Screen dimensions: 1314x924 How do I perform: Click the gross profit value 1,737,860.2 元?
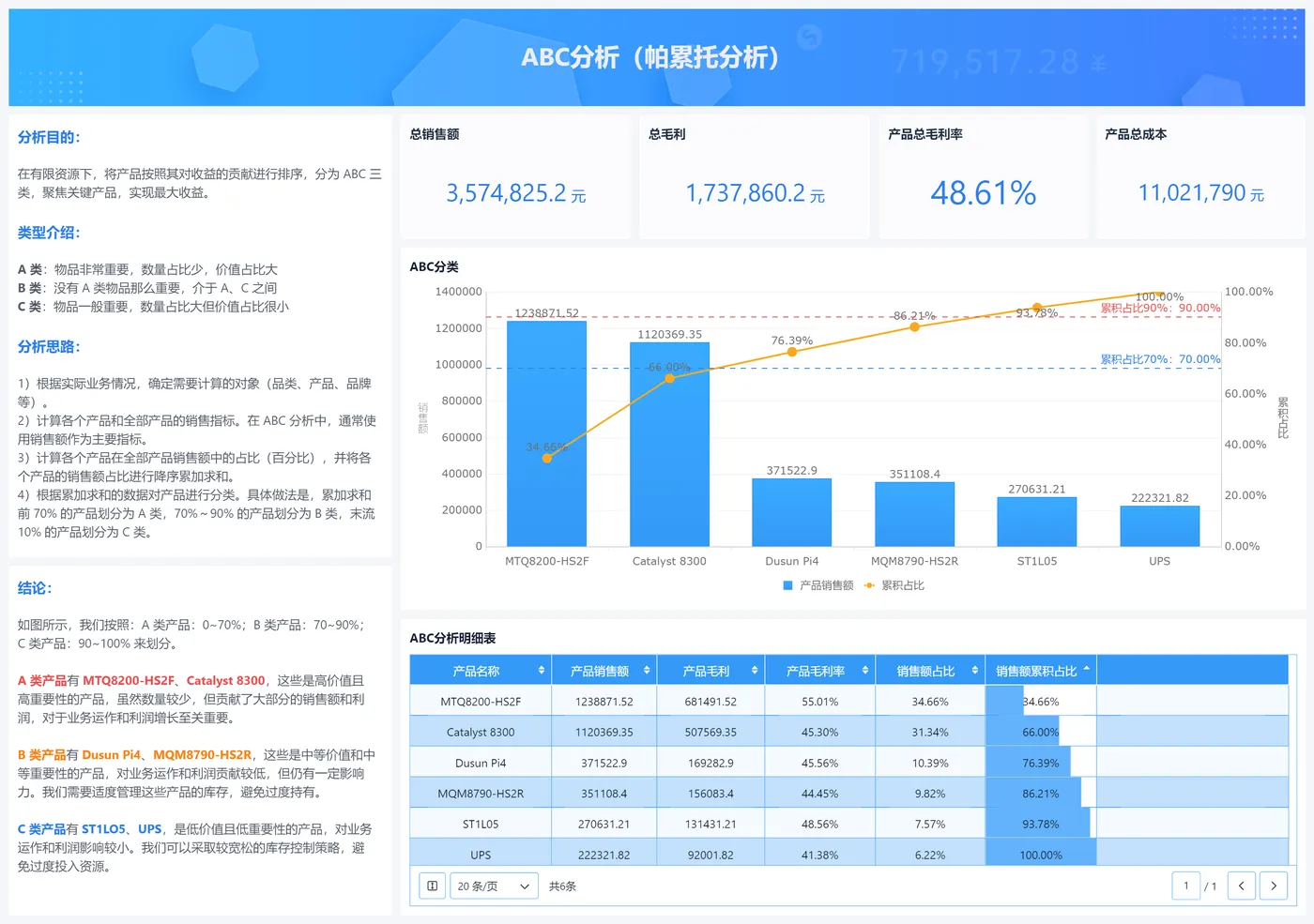click(755, 193)
